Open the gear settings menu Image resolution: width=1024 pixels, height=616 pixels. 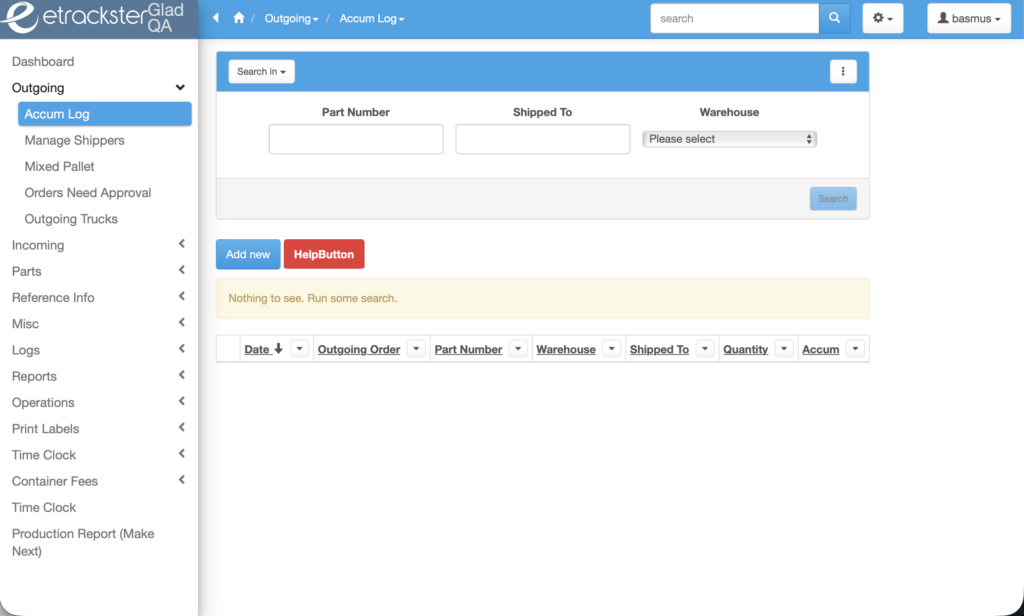(x=883, y=18)
